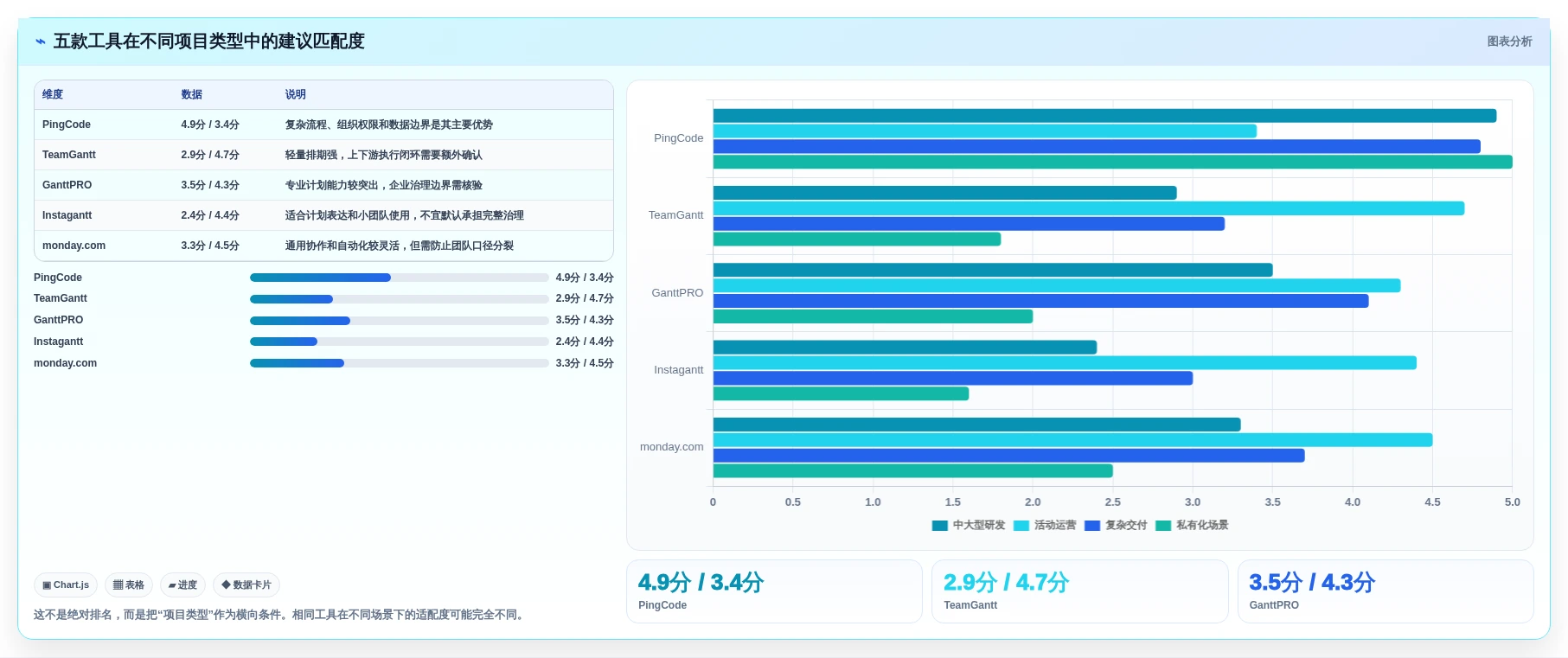Click the lightning icon beside the main title
The height and width of the screenshot is (658, 1568).
point(40,42)
